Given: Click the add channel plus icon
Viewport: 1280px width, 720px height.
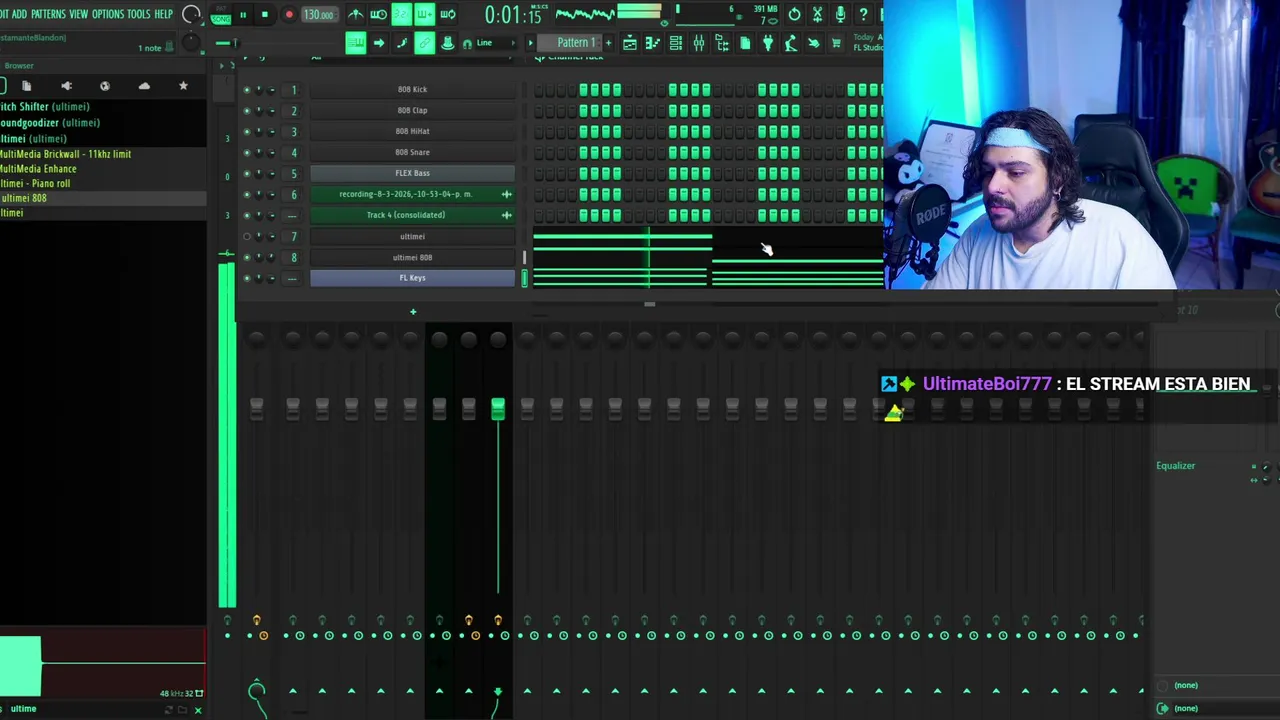Looking at the screenshot, I should (x=413, y=312).
